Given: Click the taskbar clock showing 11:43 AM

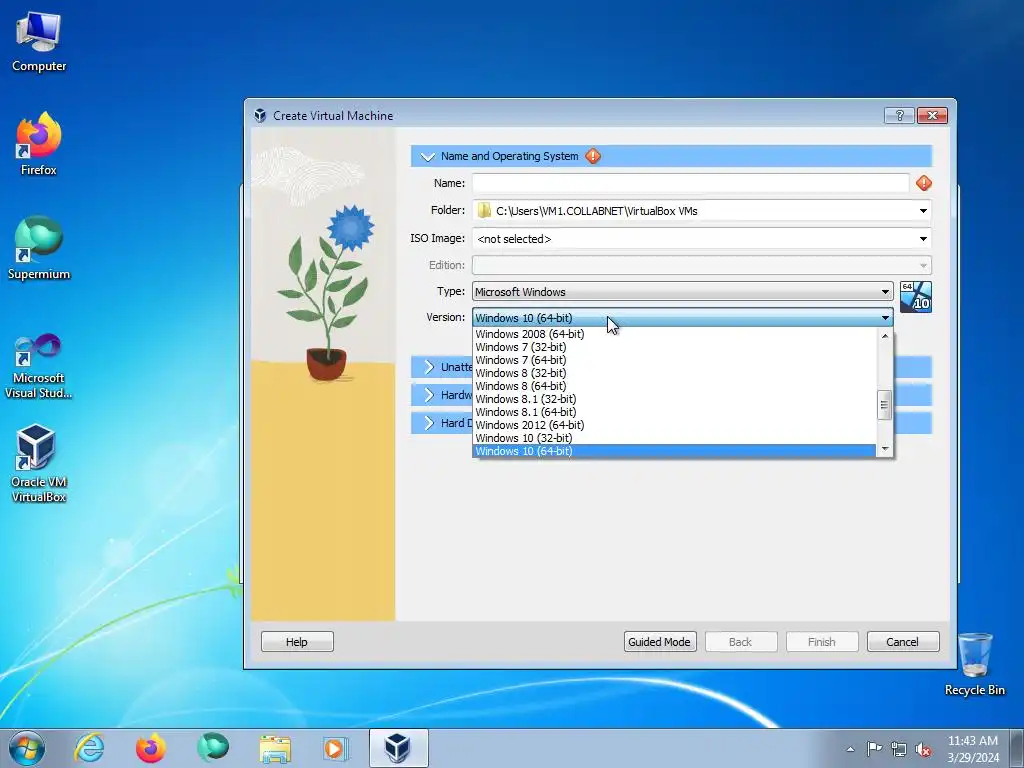Looking at the screenshot, I should point(972,749).
